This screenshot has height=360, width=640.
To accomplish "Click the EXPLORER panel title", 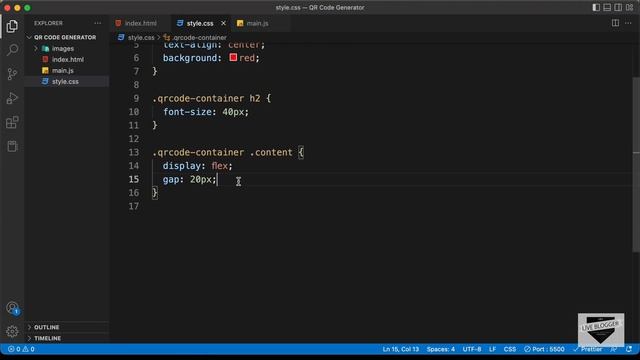I will [48, 23].
